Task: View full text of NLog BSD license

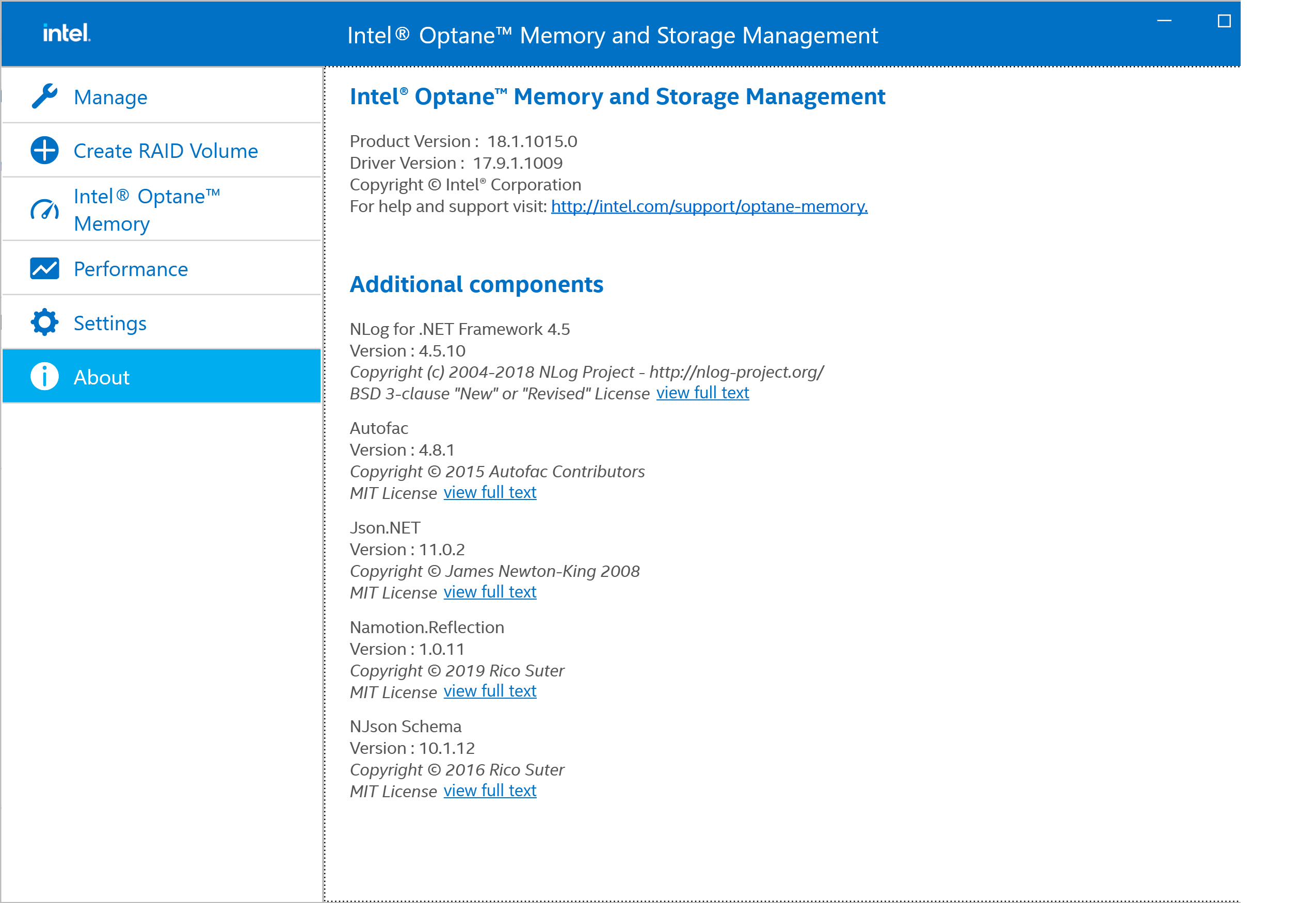Action: pyautogui.click(x=700, y=392)
